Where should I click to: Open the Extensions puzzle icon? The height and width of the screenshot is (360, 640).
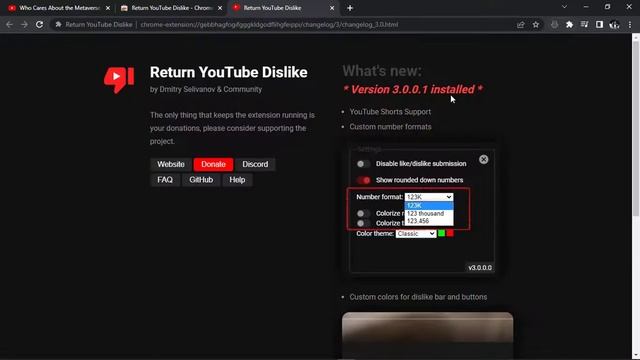(x=569, y=25)
